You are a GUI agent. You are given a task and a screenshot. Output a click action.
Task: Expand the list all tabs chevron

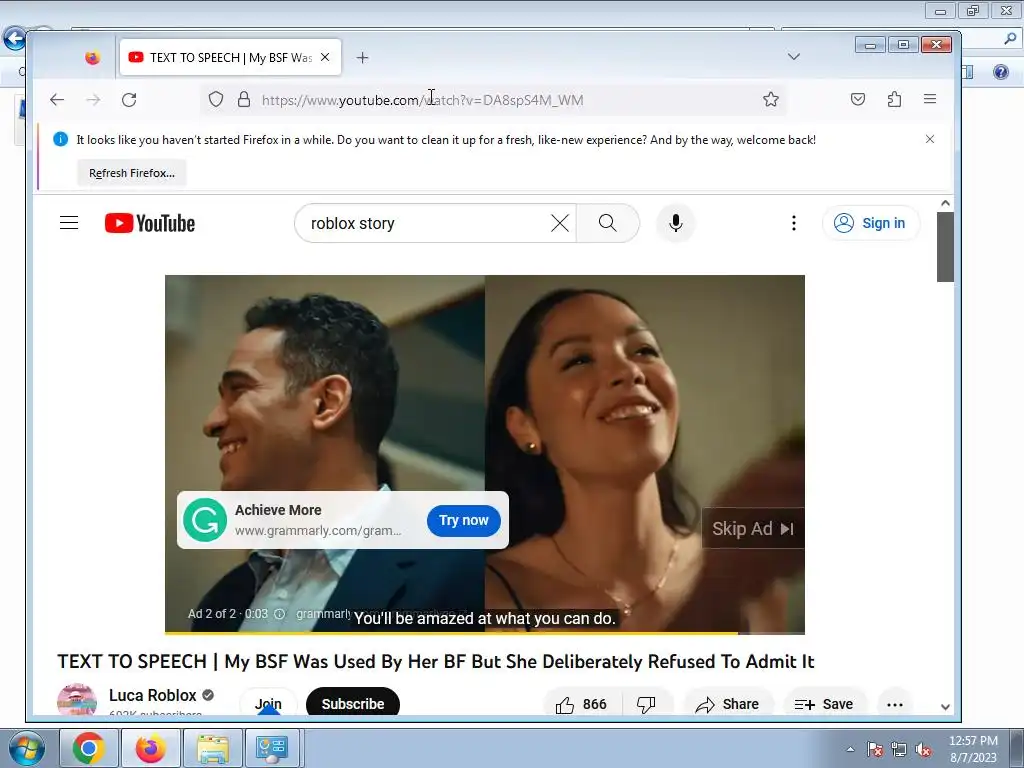coord(793,57)
